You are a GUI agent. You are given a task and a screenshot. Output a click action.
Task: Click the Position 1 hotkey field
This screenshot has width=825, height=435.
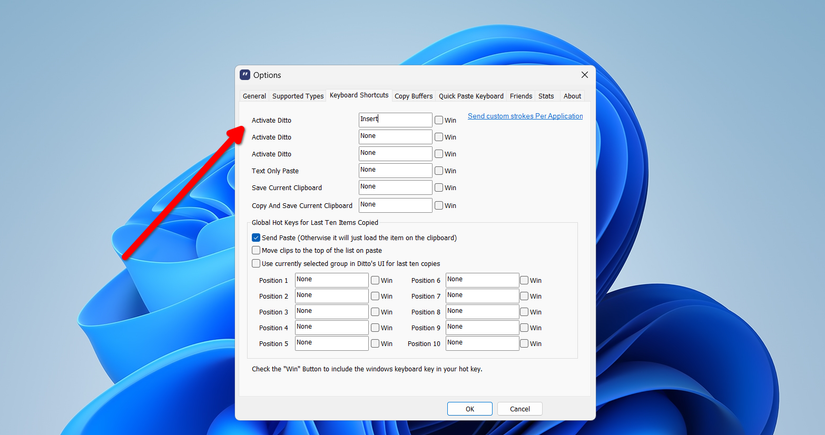point(331,280)
